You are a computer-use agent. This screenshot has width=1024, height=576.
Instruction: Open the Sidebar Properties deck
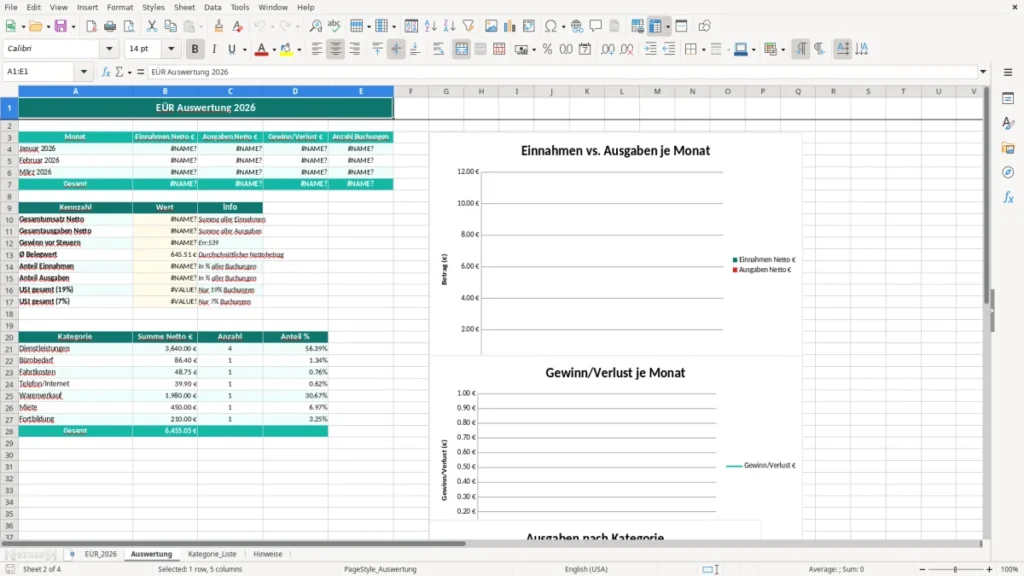point(1008,98)
